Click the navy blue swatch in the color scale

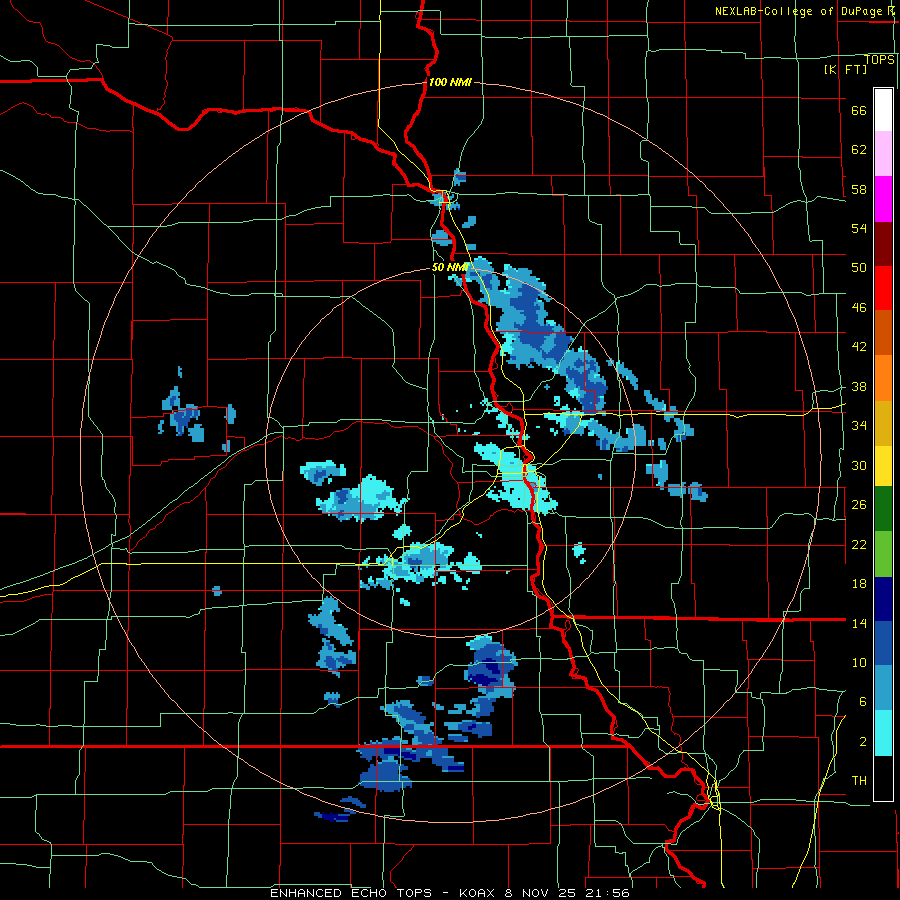coord(883,599)
